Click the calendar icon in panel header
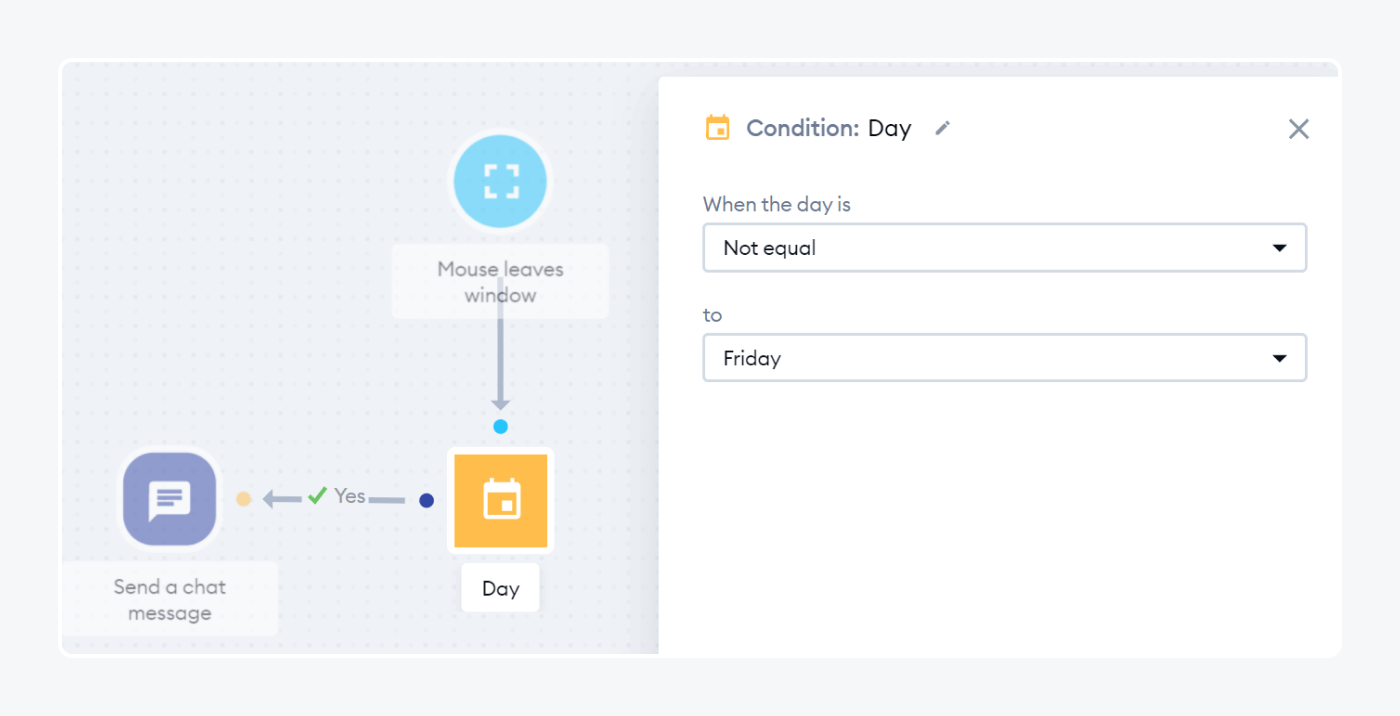1400x716 pixels. pos(717,128)
